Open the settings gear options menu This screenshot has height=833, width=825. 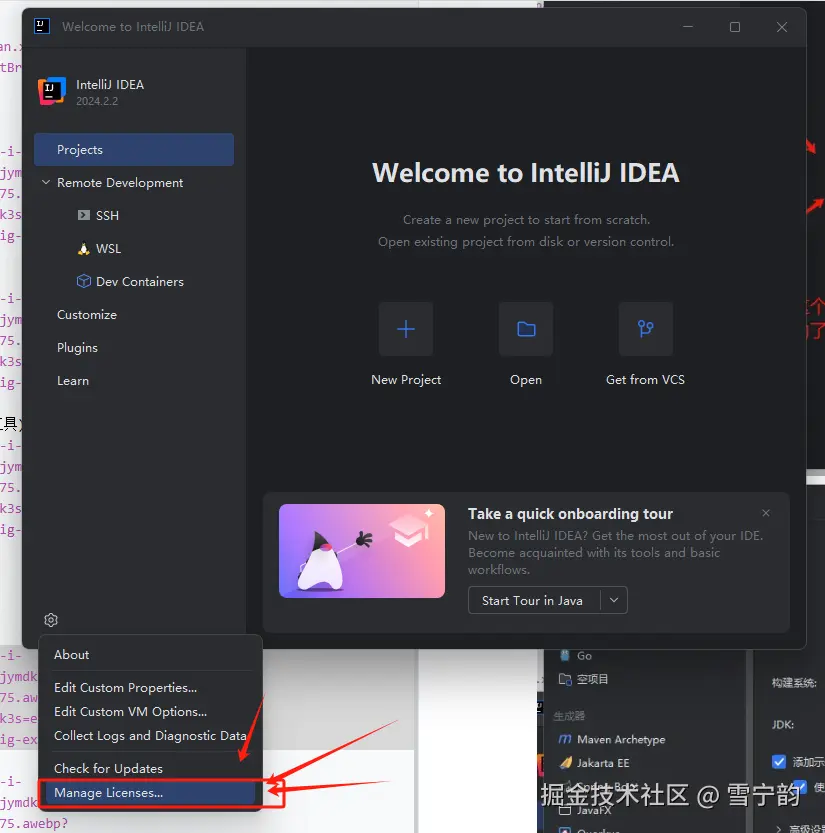point(51,620)
